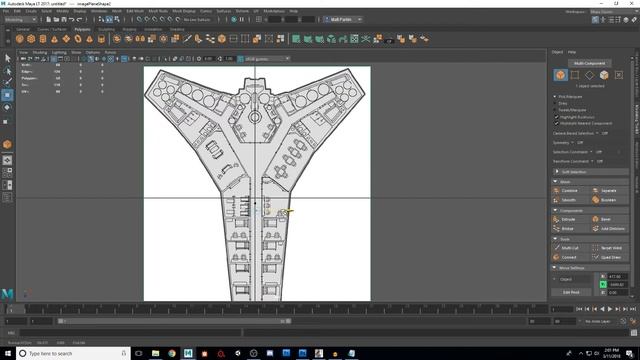Select the Pick/Marquee radio button
This screenshot has width=640, height=360.
tap(555, 97)
